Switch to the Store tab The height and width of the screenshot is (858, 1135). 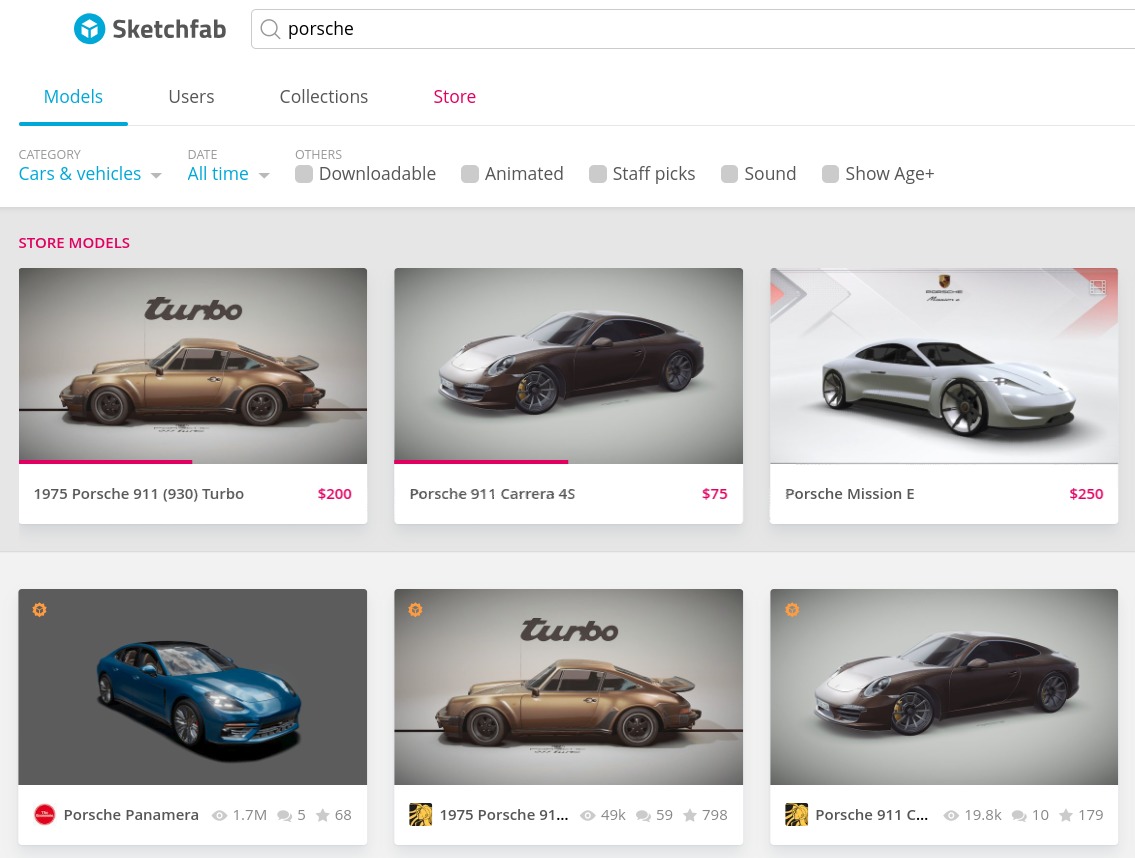click(x=455, y=96)
